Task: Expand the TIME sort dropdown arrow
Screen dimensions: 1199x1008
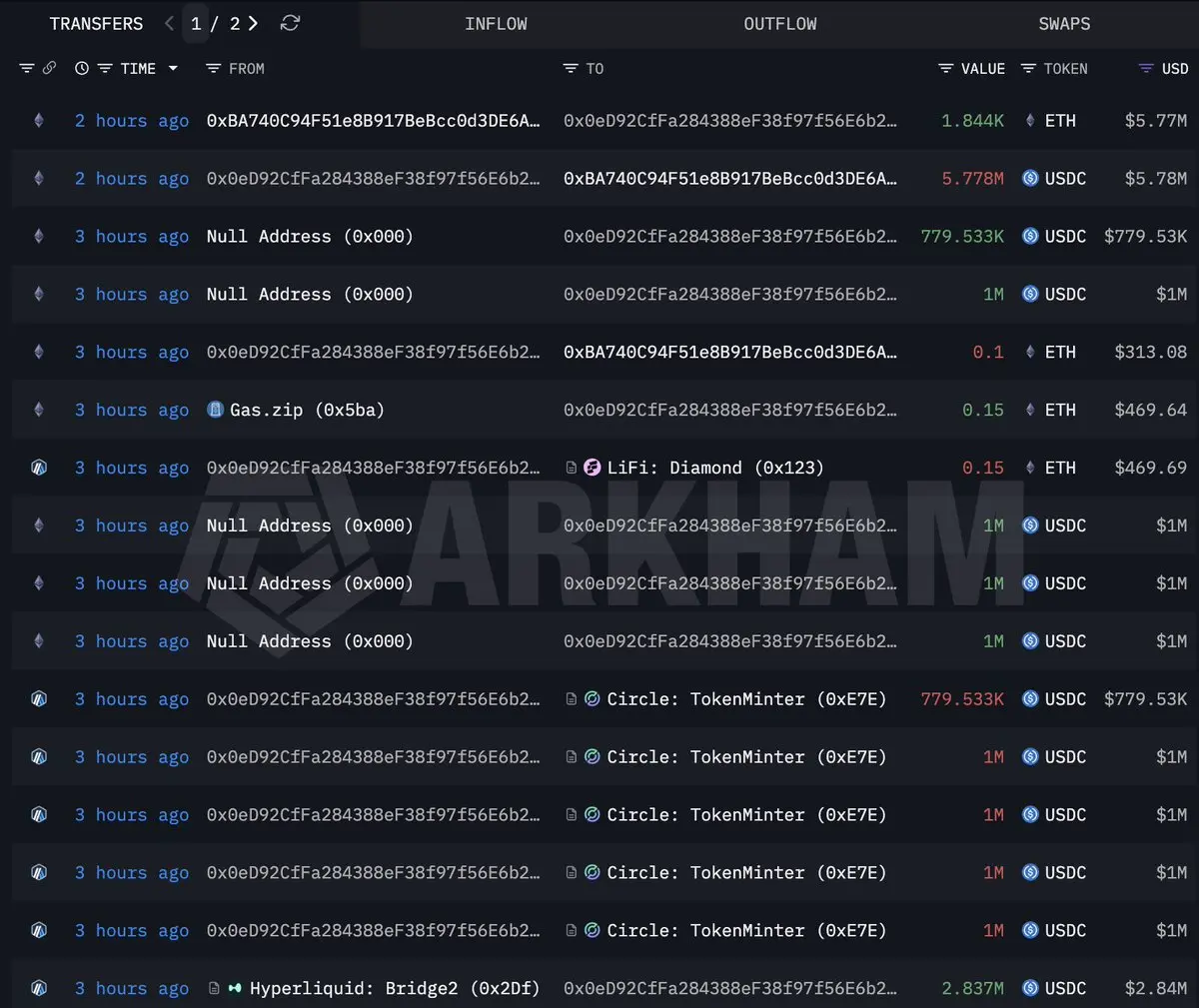Action: pyautogui.click(x=173, y=68)
